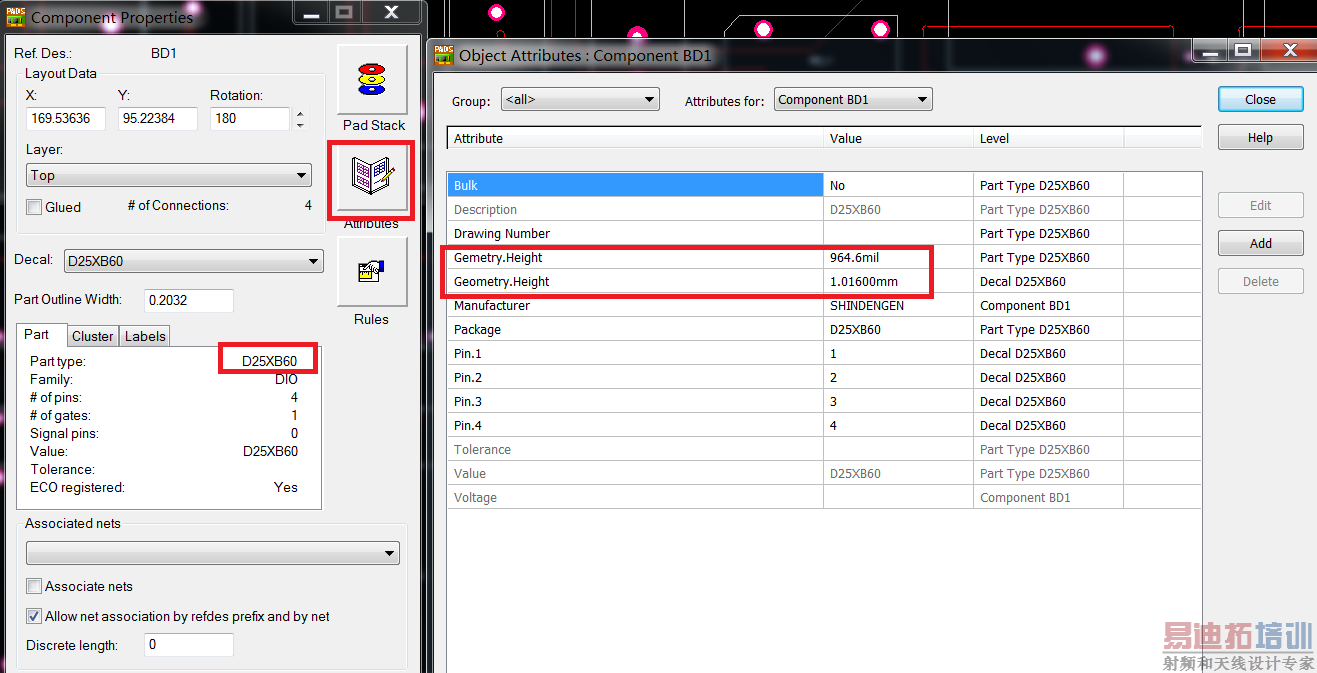Click the Rotation field showing 180
This screenshot has width=1317, height=673.
tap(250, 118)
